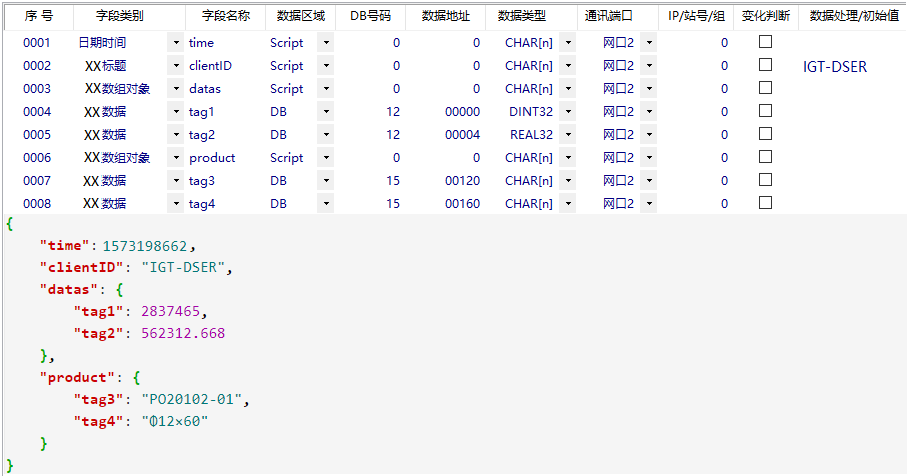Open field category dropdown in row 0007
The image size is (907, 476).
[x=176, y=181]
